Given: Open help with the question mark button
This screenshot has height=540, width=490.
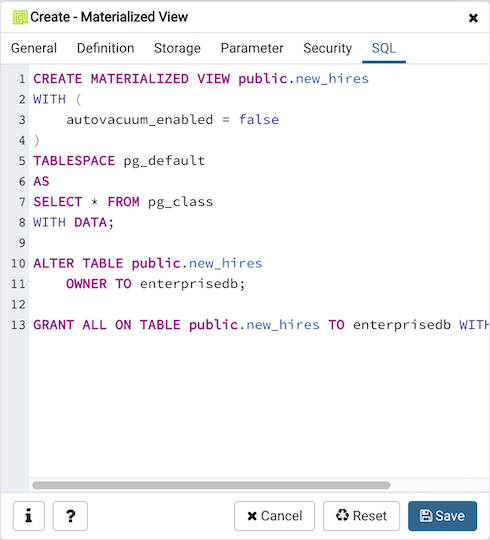Looking at the screenshot, I should coord(70,516).
